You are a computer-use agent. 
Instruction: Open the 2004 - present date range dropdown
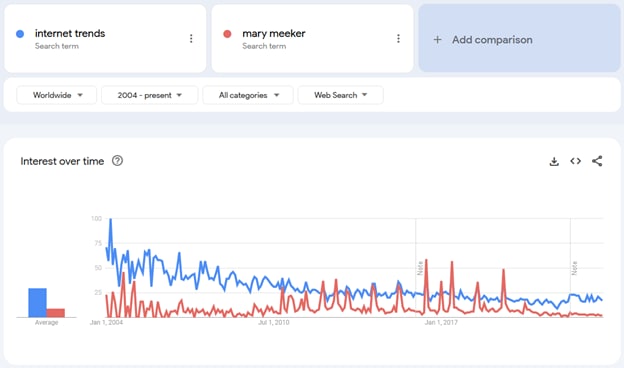pyautogui.click(x=150, y=95)
